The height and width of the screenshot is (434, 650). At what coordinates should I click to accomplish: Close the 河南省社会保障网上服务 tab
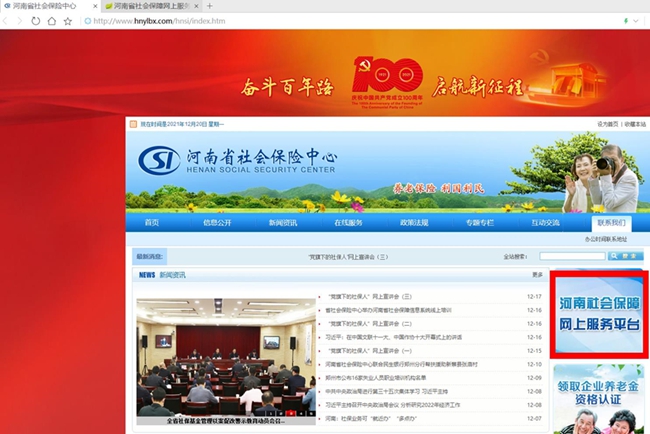[196, 6]
